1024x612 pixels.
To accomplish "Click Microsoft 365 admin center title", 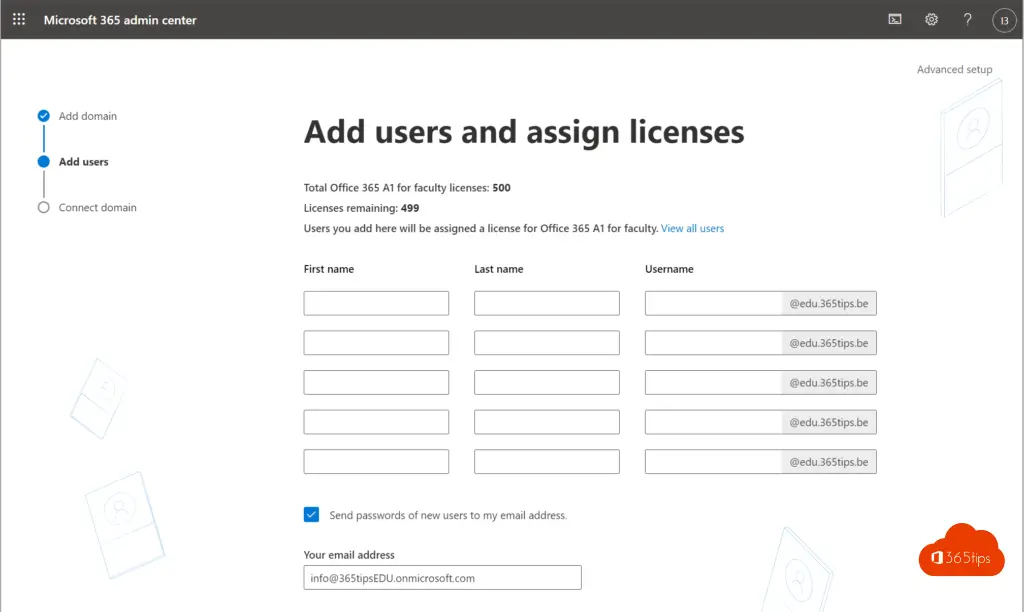I will (120, 20).
